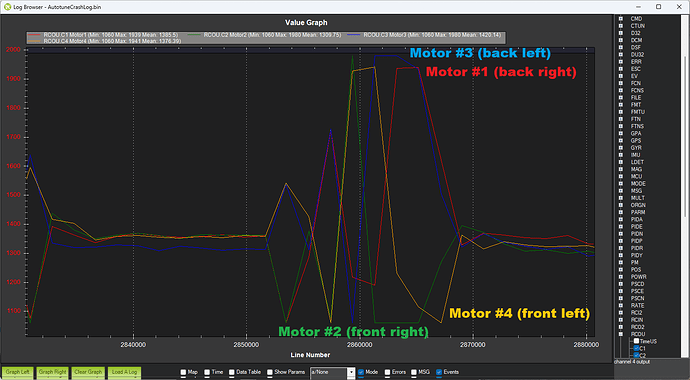Expand the IMU tree node

621,155
